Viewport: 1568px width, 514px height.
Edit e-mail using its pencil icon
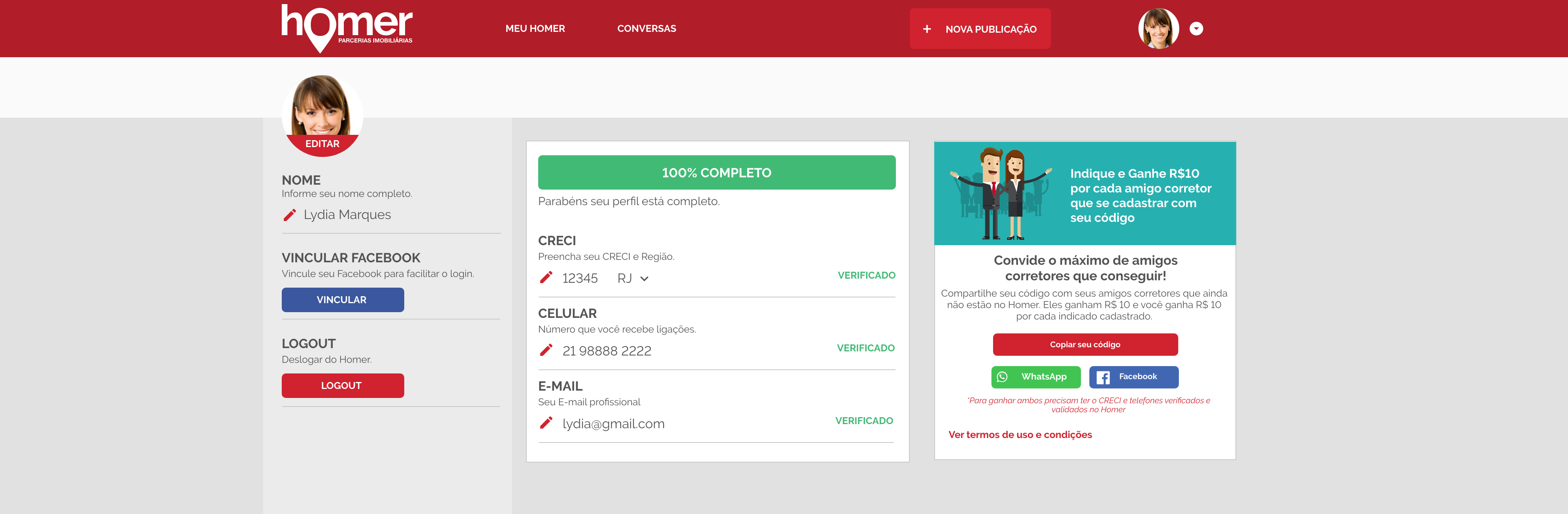(x=546, y=422)
